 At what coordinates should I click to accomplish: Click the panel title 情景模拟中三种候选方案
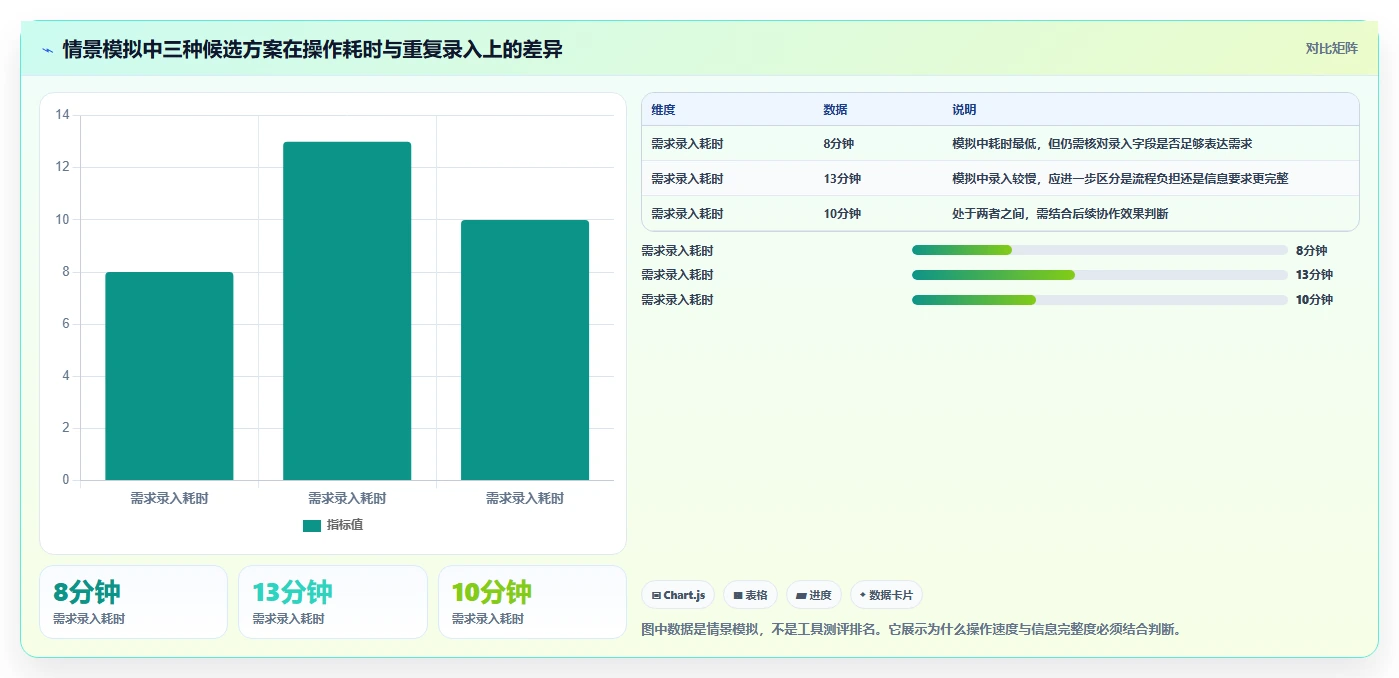point(313,49)
